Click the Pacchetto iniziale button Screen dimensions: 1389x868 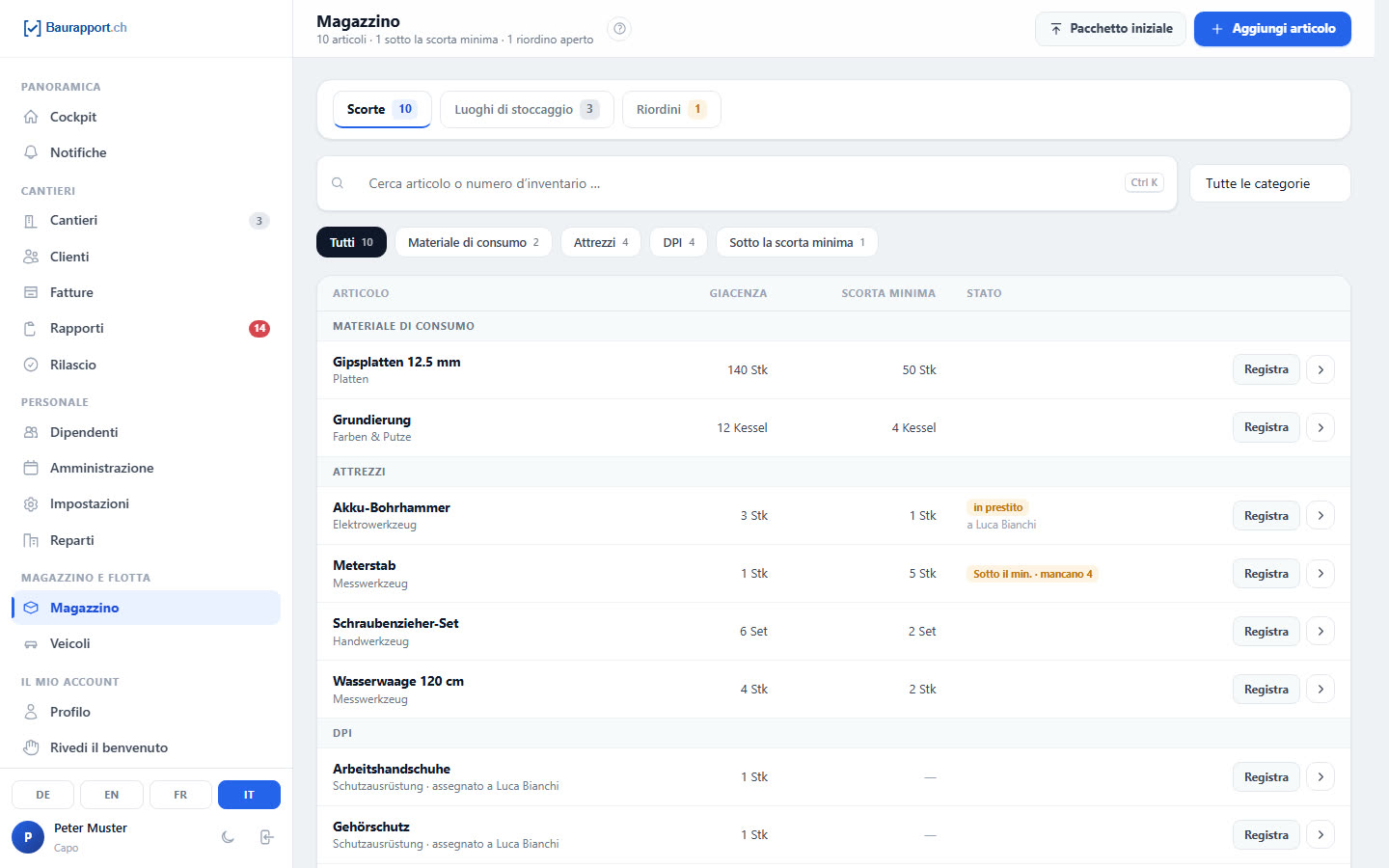click(1110, 29)
